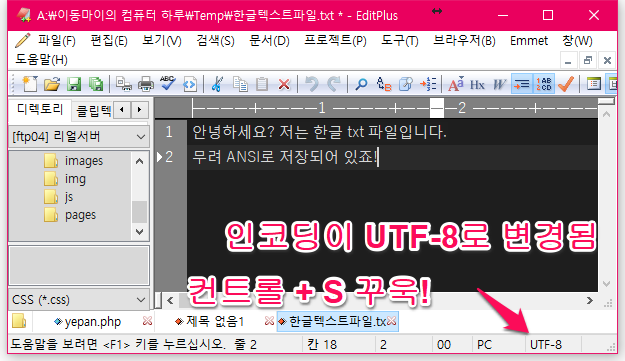625x361 pixels.
Task: Click the New file toolbar icon
Action: click(30, 84)
